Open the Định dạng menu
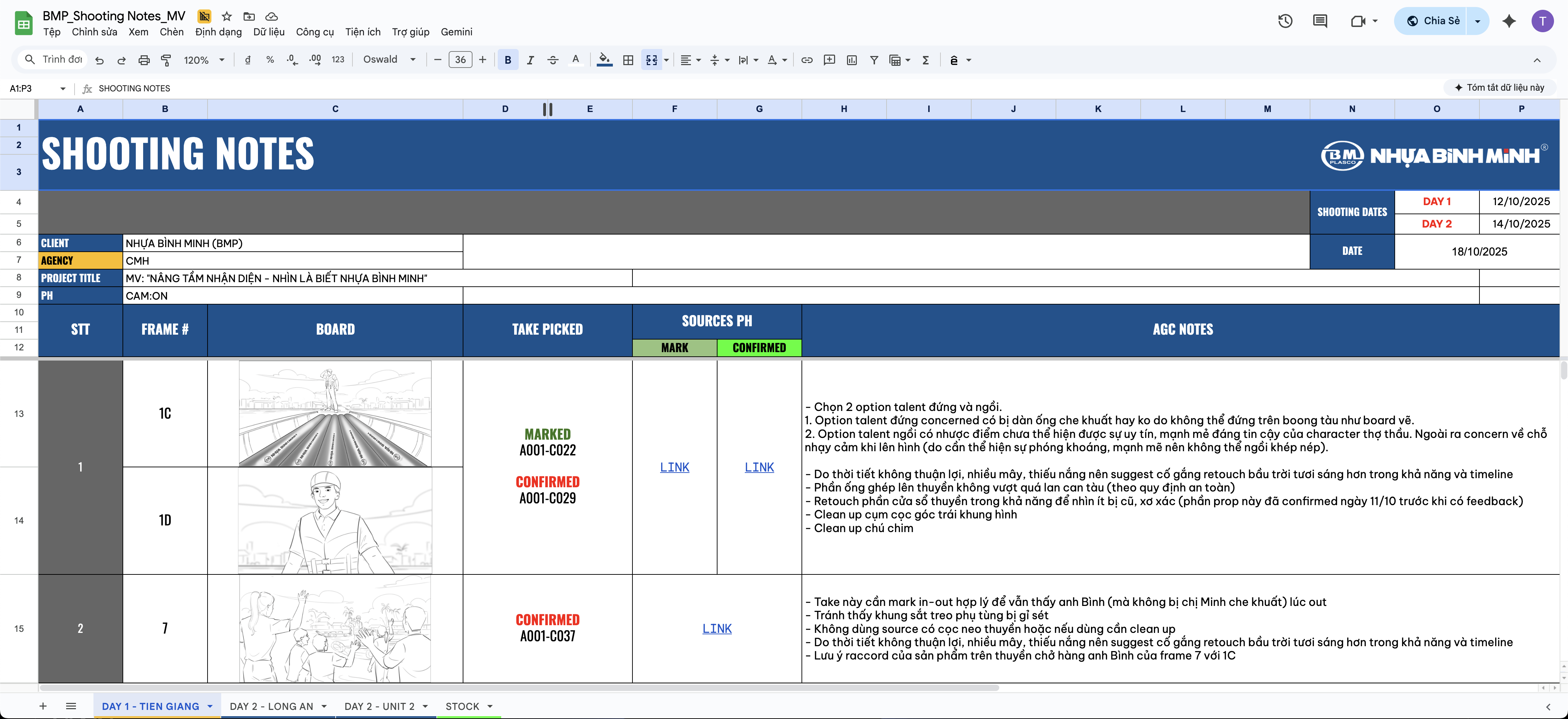The height and width of the screenshot is (719, 1568). (218, 32)
